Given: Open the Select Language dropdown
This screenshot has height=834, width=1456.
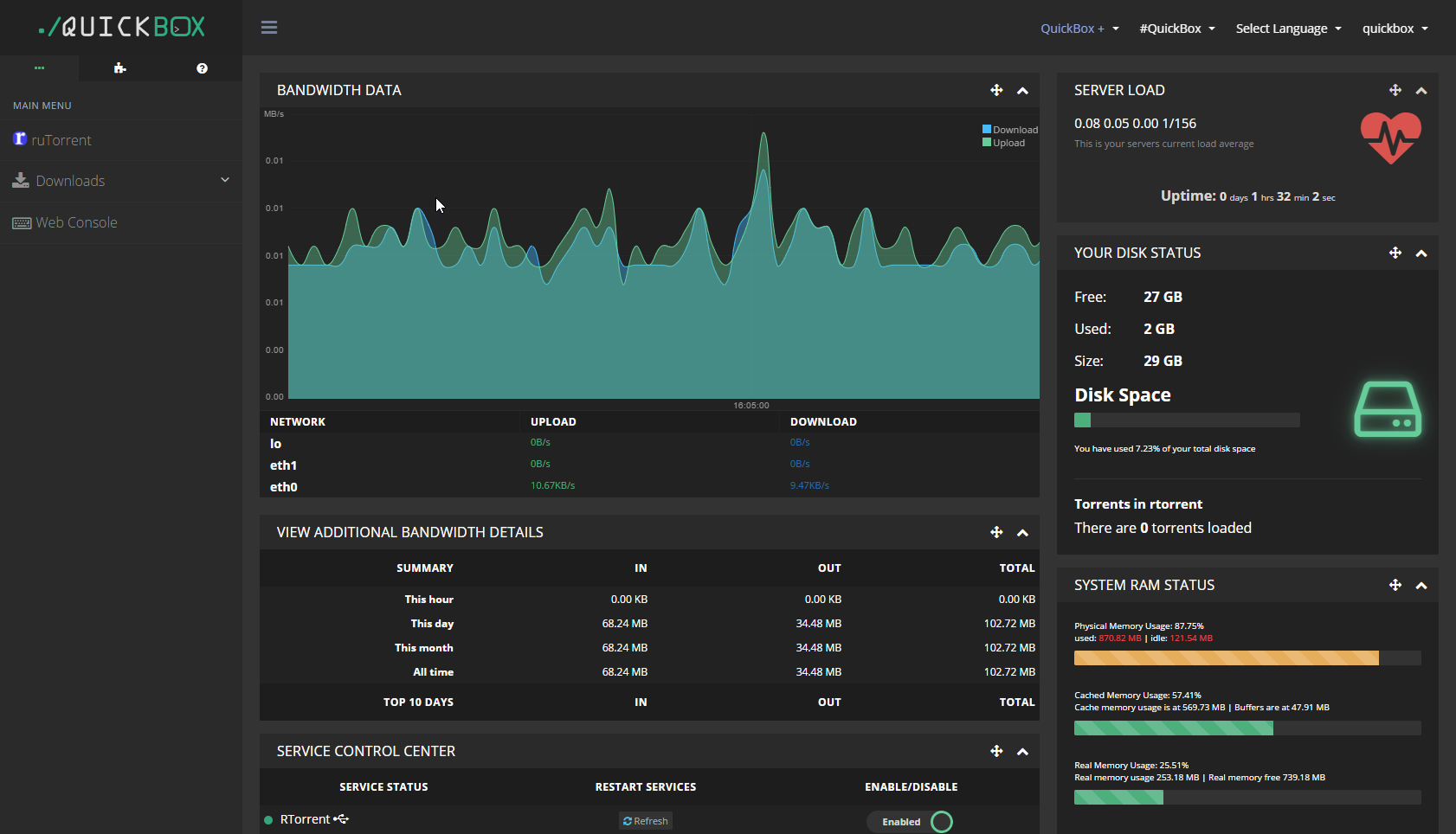Looking at the screenshot, I should point(1288,29).
